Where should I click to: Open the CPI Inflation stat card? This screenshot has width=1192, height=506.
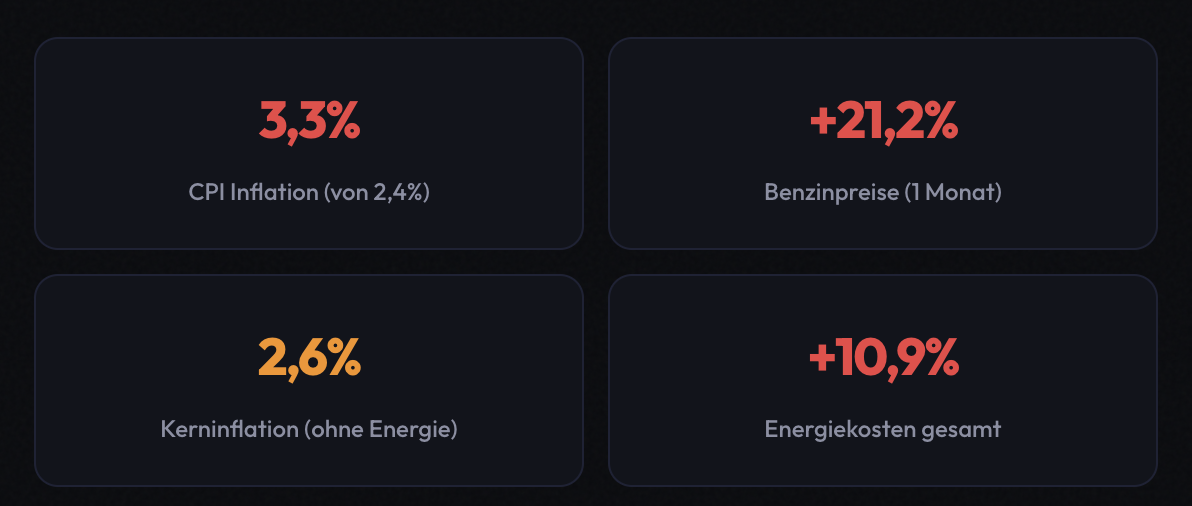tap(309, 143)
